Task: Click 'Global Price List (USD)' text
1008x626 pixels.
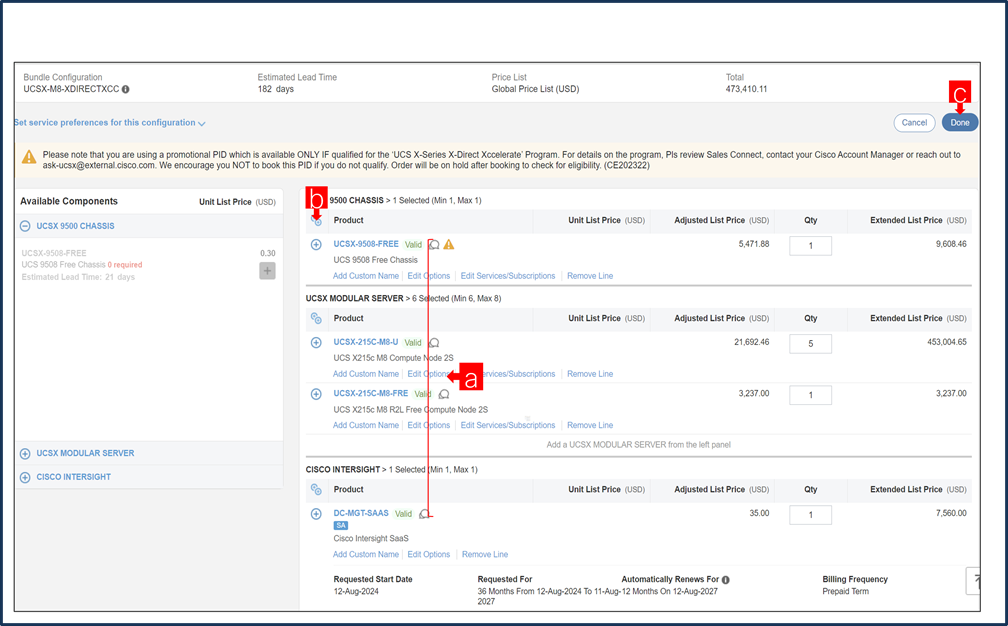Action: (536, 89)
